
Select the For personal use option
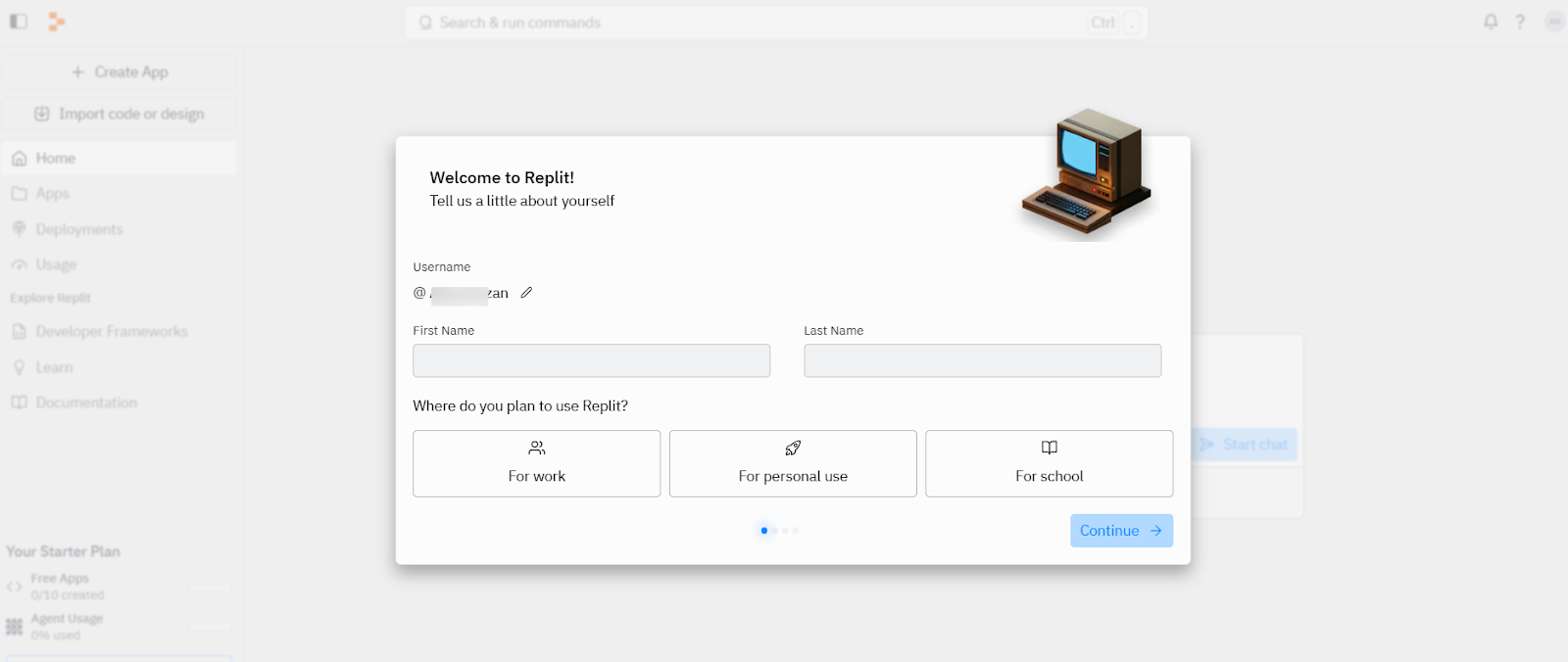(793, 463)
